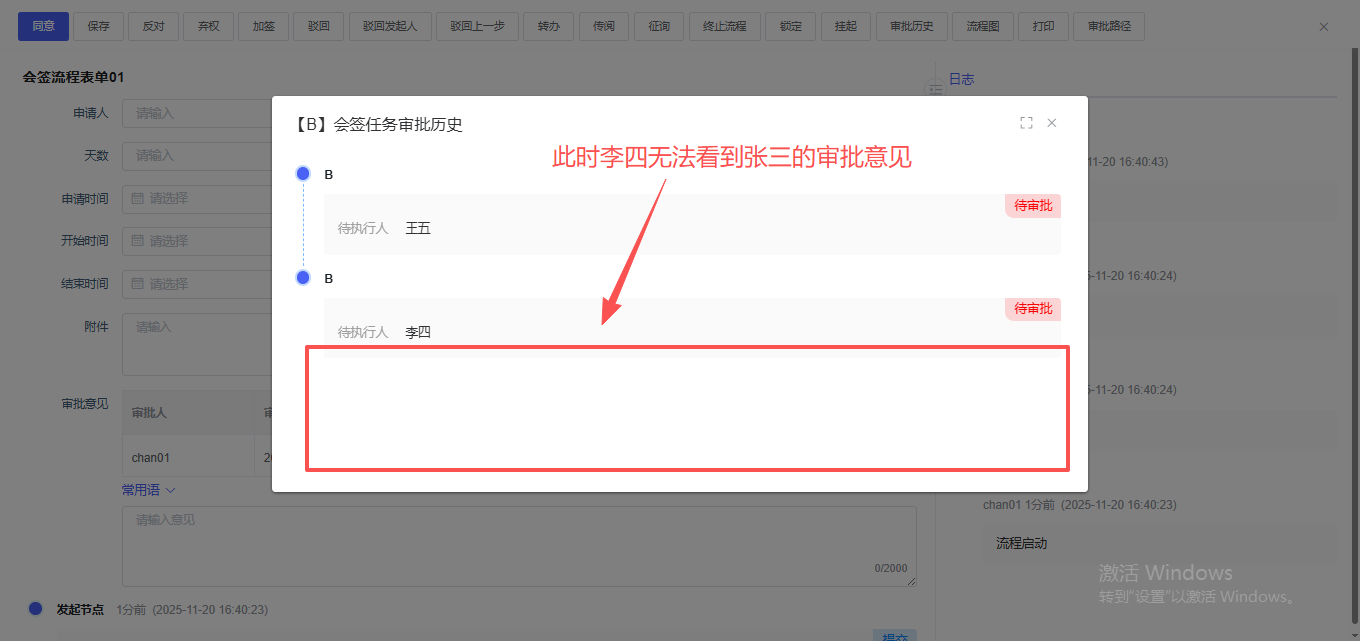Click the 发起节点 blue circle marker
This screenshot has width=1360, height=641.
(36, 608)
